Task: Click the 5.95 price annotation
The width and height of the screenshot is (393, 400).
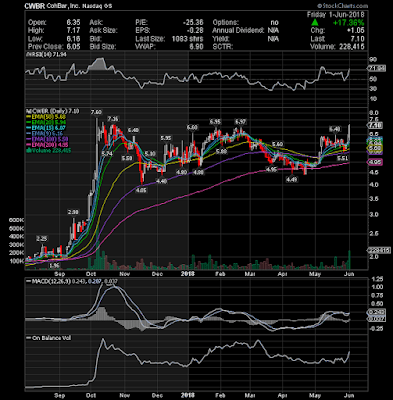Action: [166, 138]
